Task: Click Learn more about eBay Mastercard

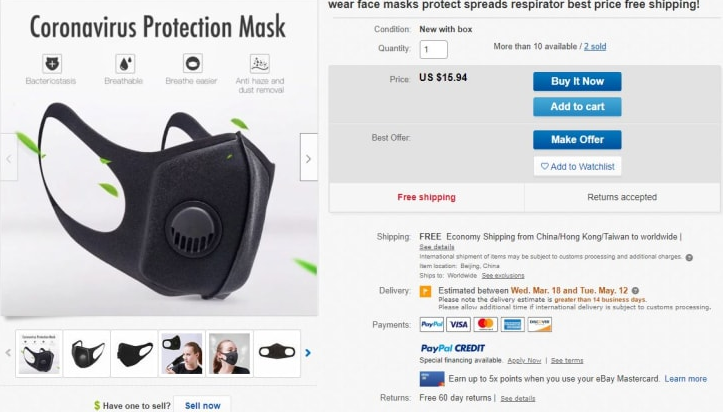Action: point(685,379)
